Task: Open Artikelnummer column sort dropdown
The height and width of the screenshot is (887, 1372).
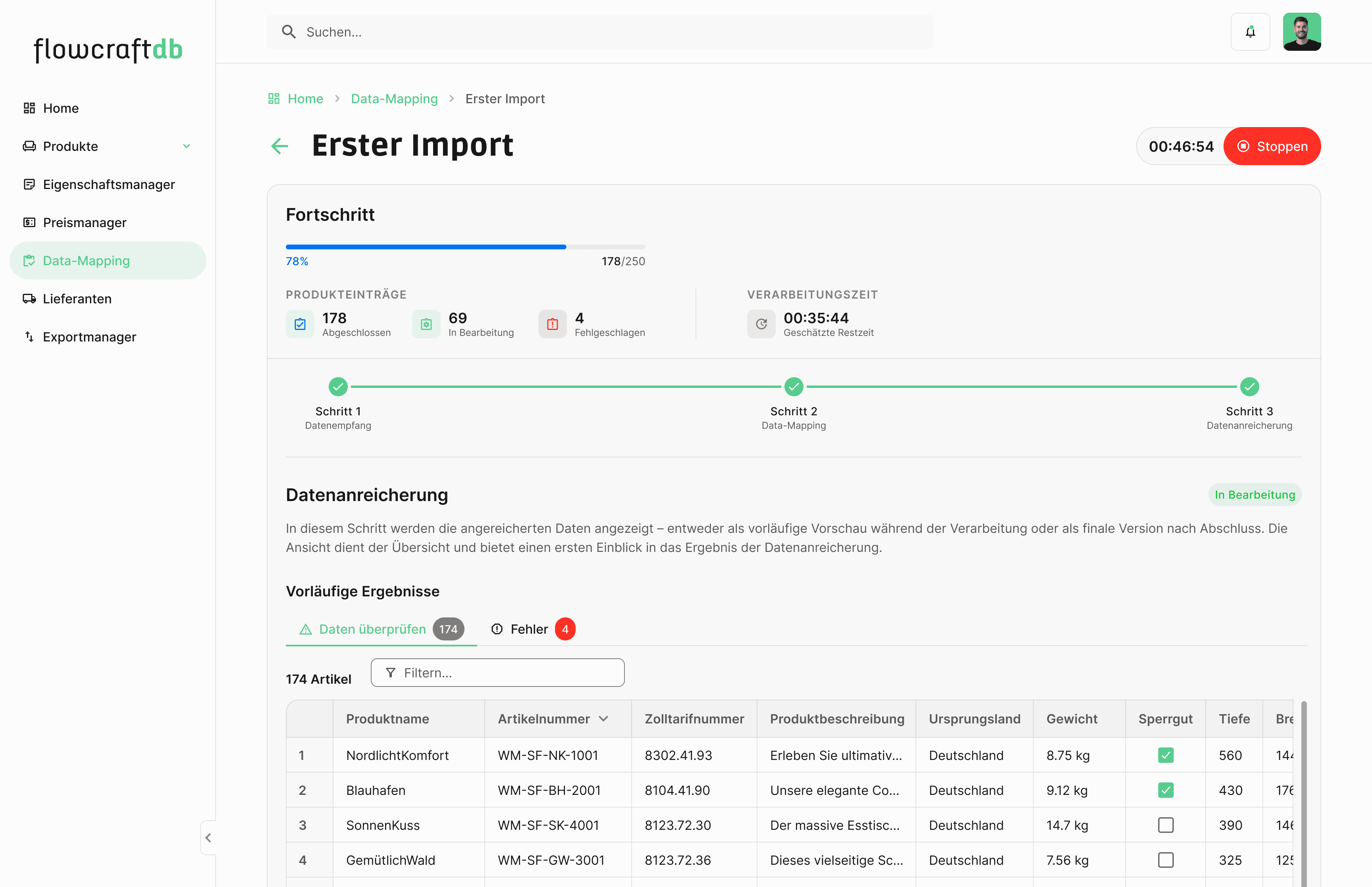Action: pos(603,719)
